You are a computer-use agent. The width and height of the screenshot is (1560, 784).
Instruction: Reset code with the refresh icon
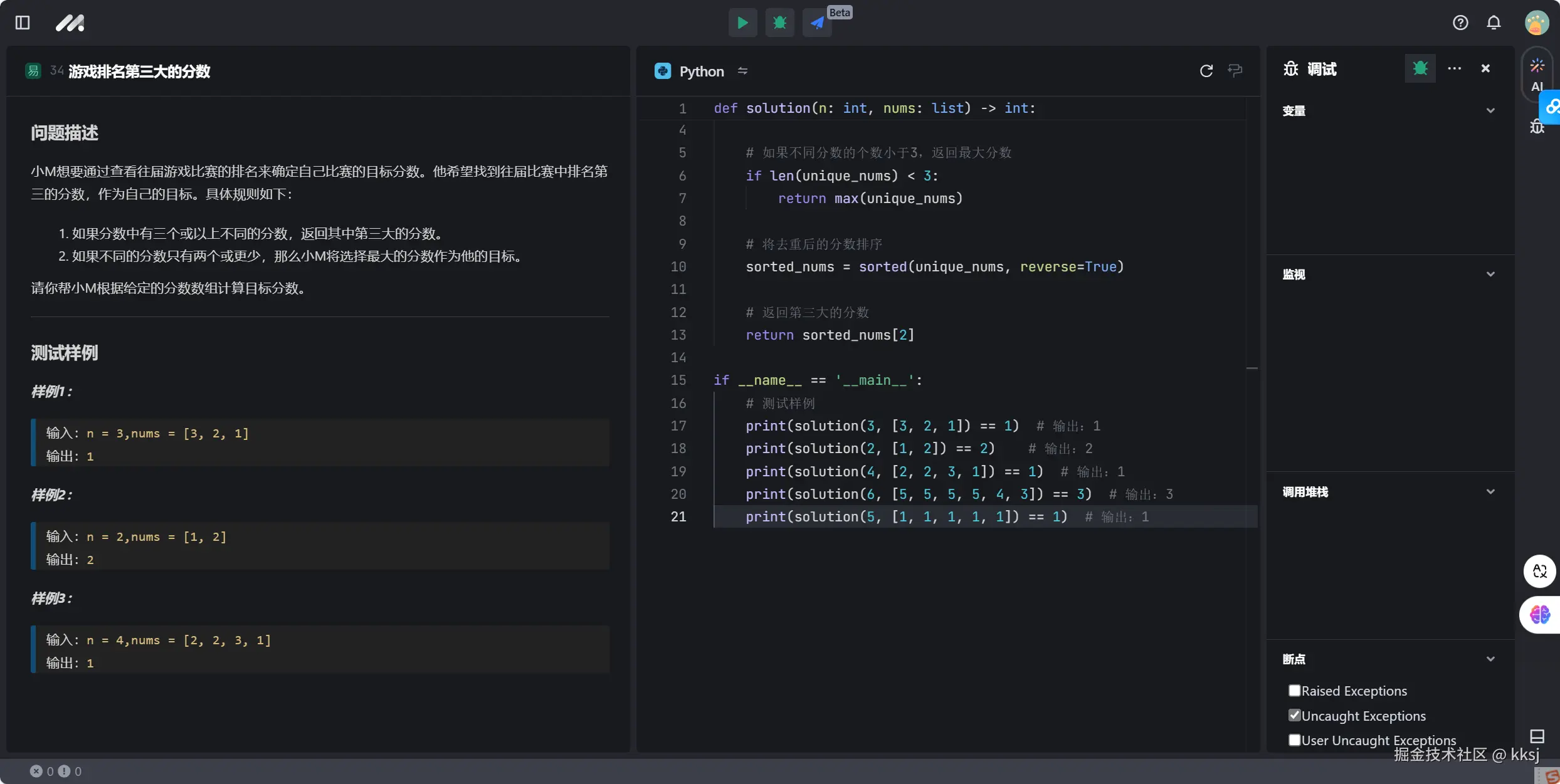click(x=1206, y=71)
